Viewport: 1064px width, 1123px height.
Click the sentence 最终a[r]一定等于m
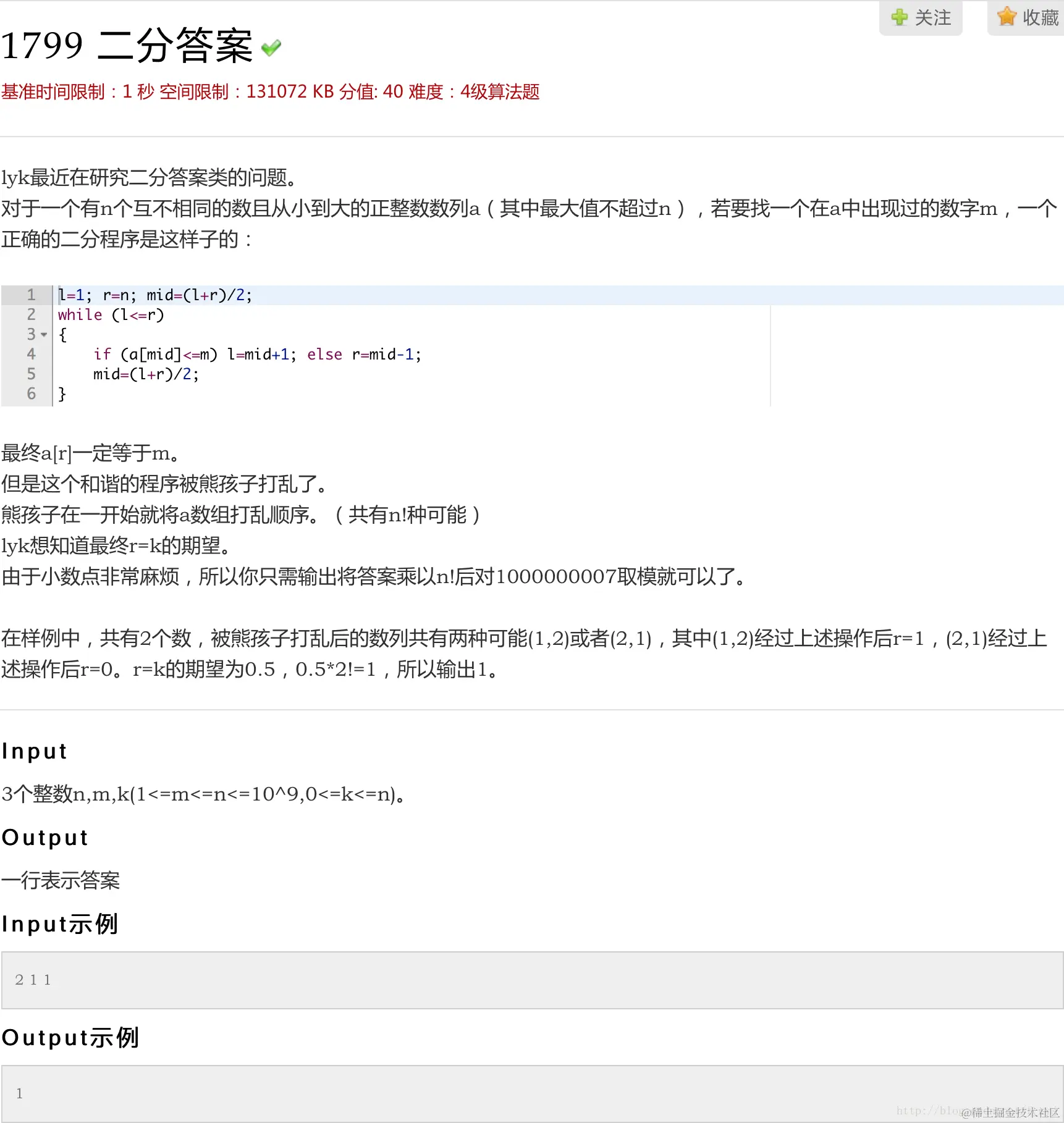click(x=91, y=453)
